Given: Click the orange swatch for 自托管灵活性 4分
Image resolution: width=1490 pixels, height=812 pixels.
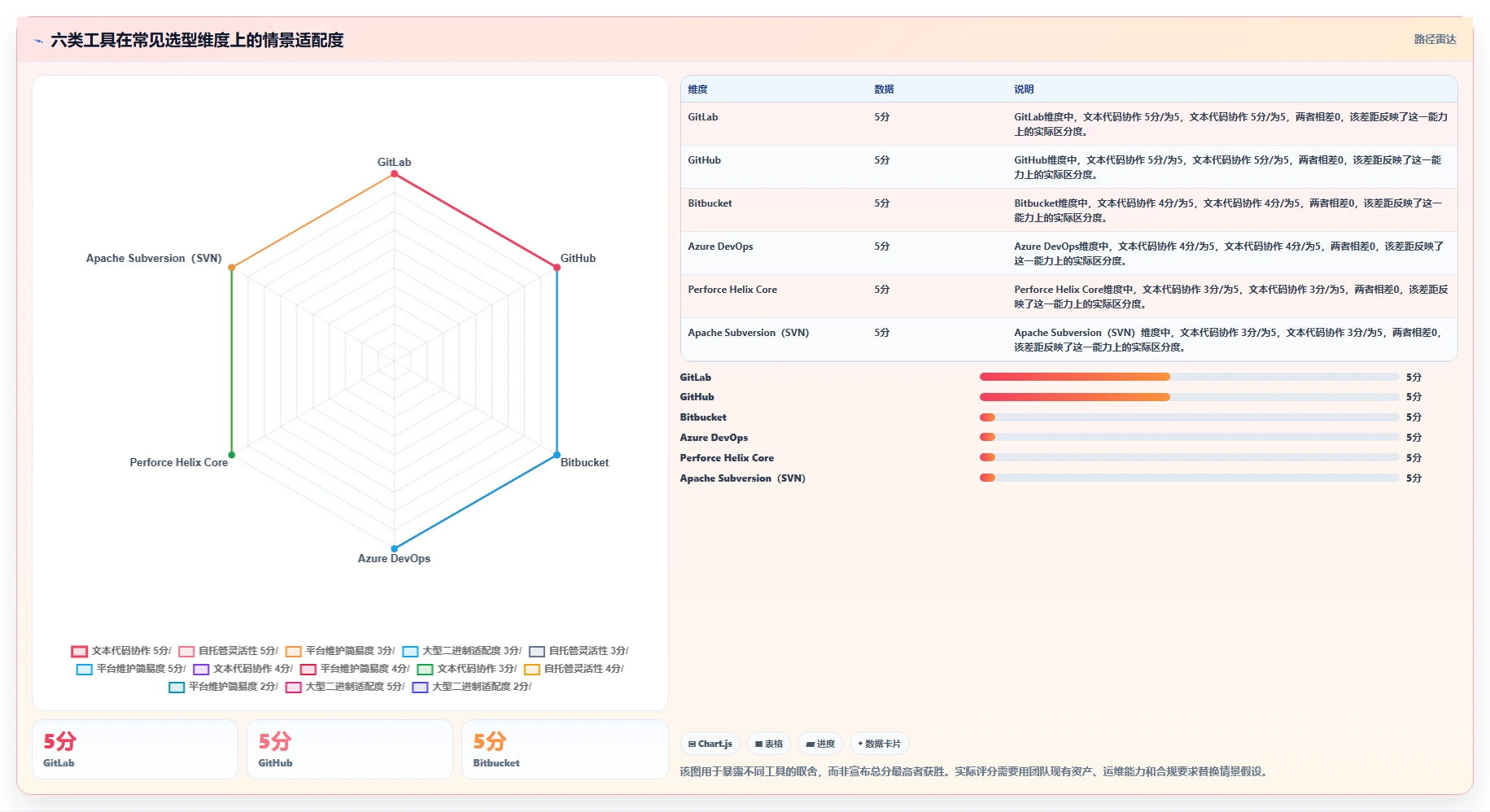Looking at the screenshot, I should [x=532, y=670].
